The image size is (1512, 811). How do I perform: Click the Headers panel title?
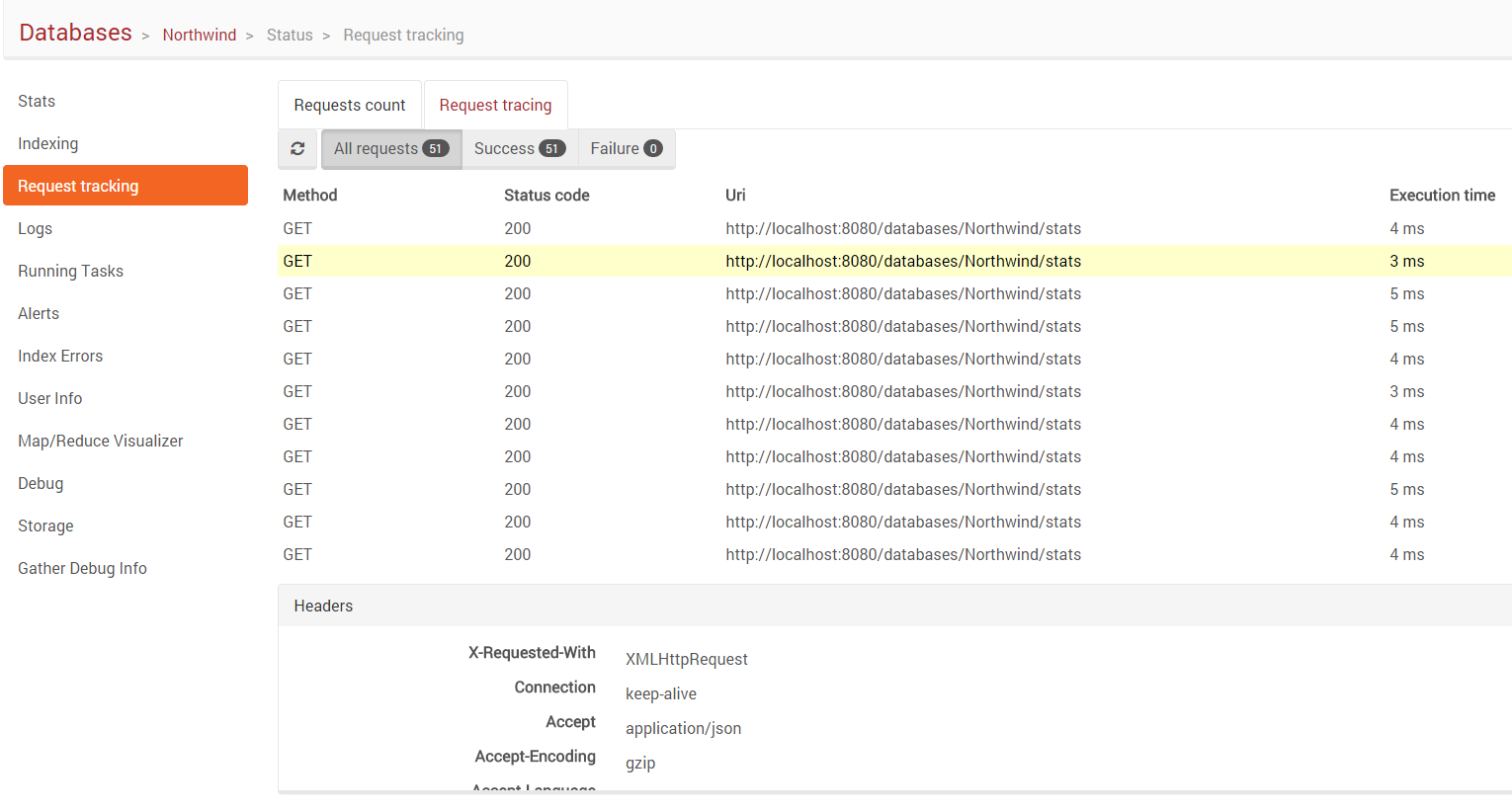[323, 606]
